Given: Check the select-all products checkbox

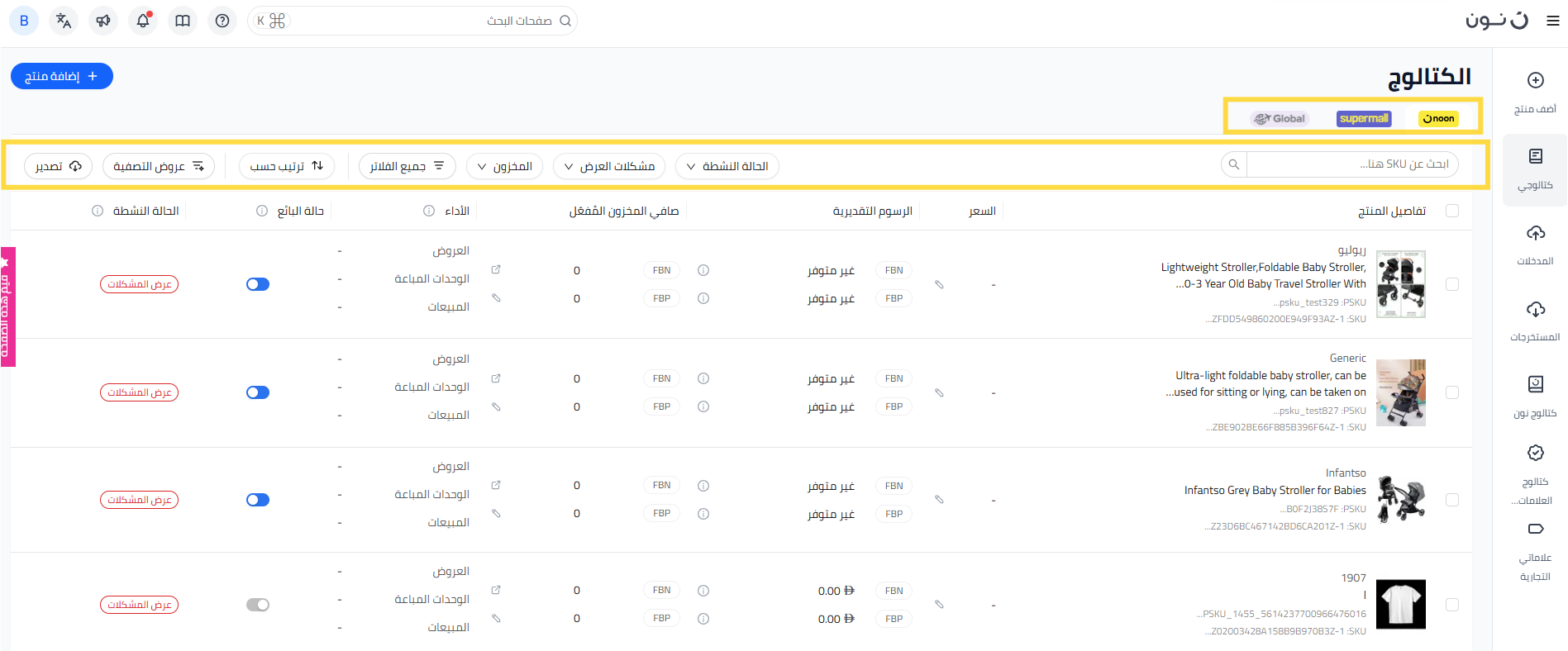Looking at the screenshot, I should coord(1451,211).
